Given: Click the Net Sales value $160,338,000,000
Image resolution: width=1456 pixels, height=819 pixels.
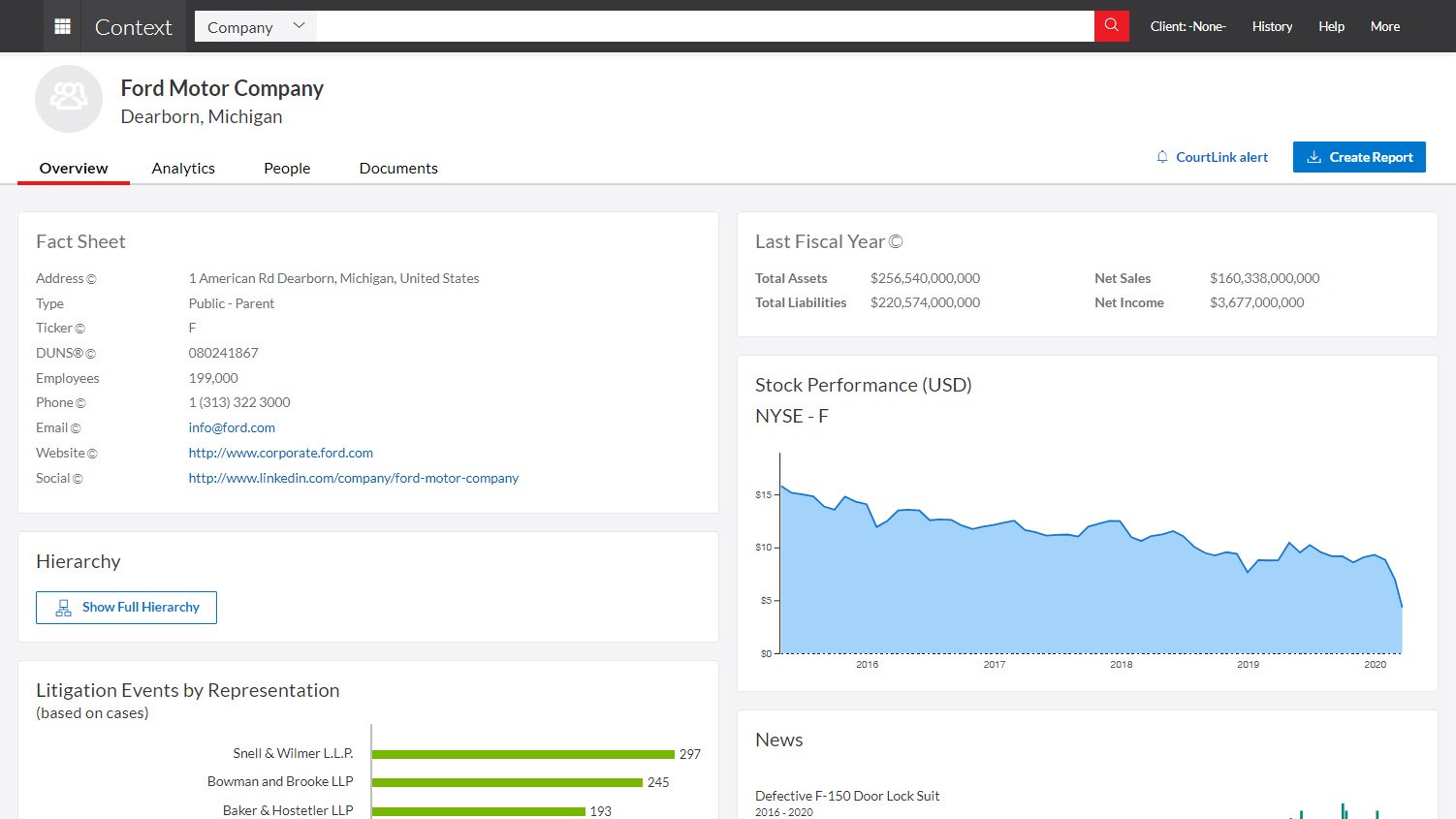Looking at the screenshot, I should [1264, 278].
